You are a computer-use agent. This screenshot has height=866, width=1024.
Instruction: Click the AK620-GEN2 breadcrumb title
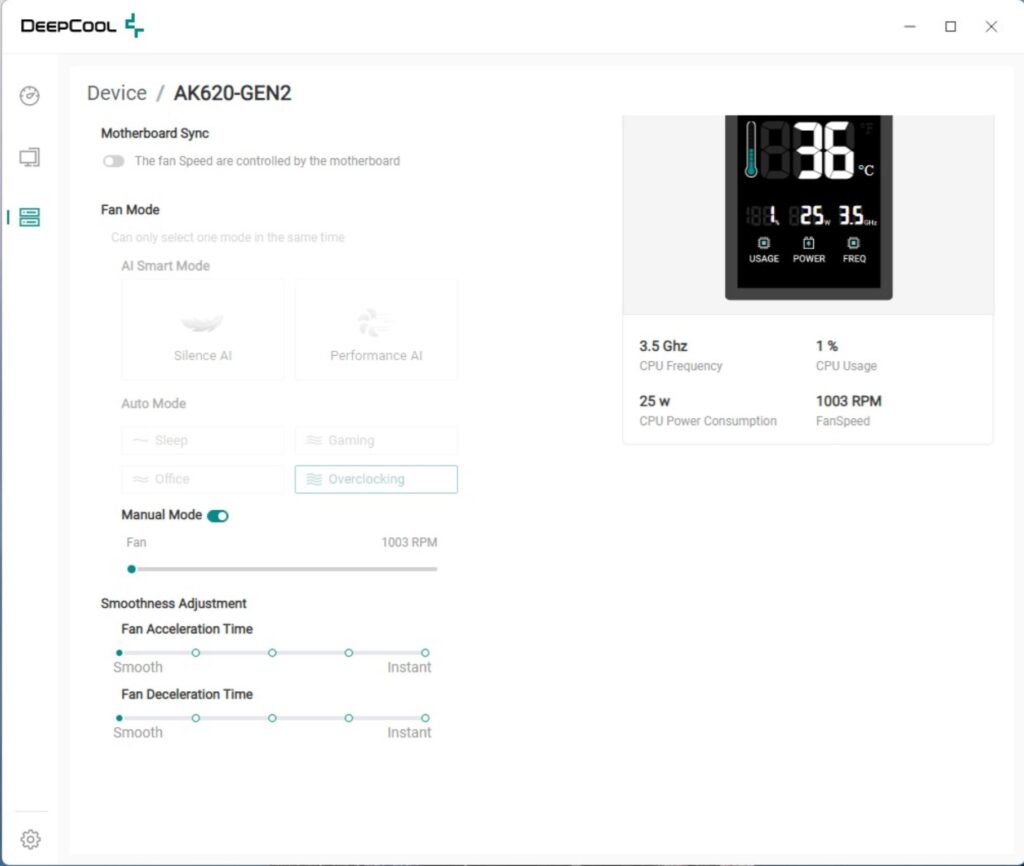pyautogui.click(x=232, y=93)
